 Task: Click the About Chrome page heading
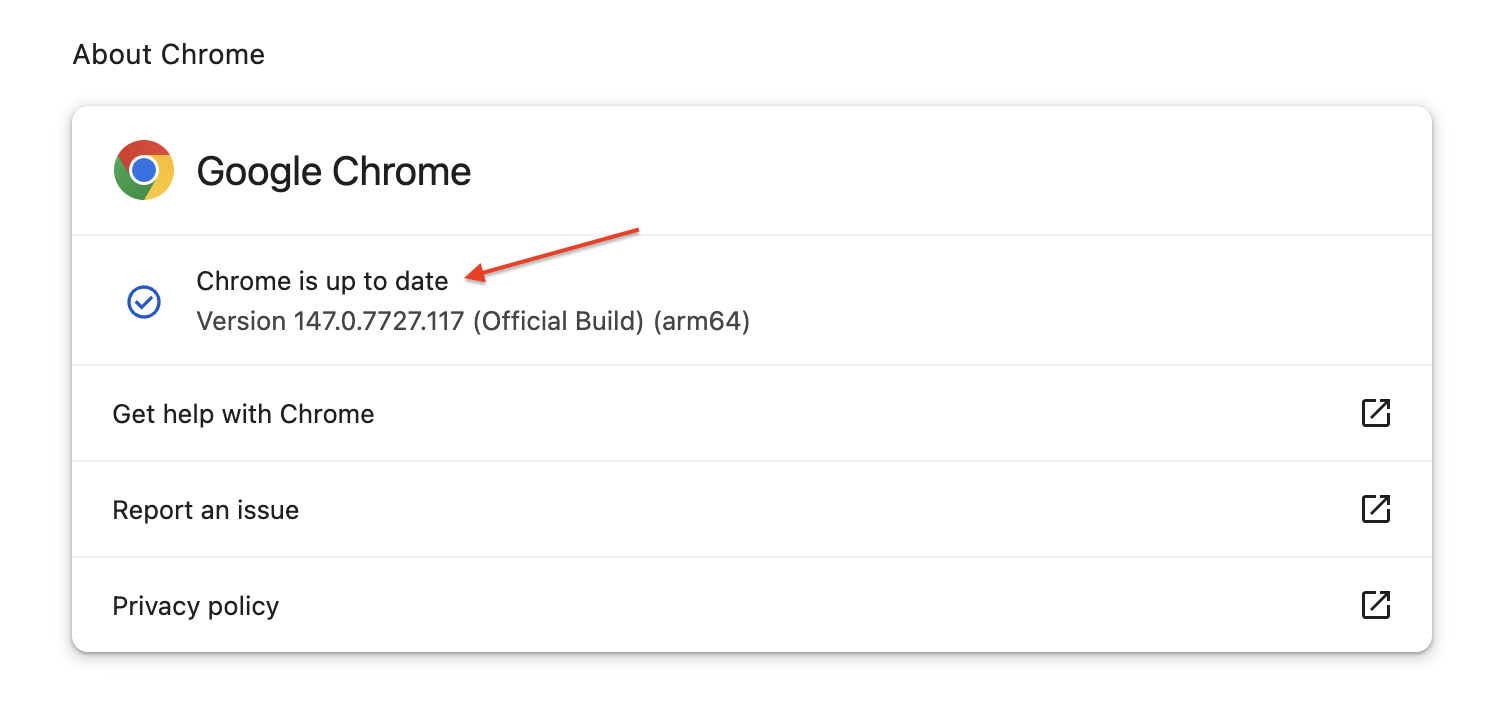168,54
